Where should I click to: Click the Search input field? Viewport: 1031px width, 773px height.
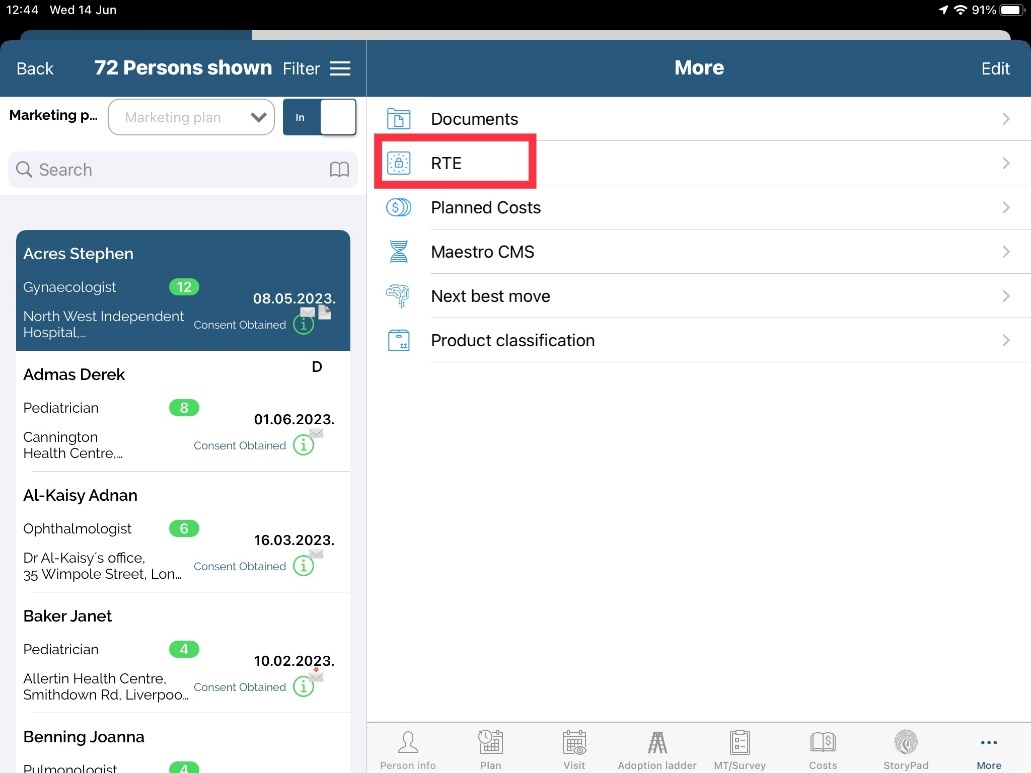click(170, 170)
